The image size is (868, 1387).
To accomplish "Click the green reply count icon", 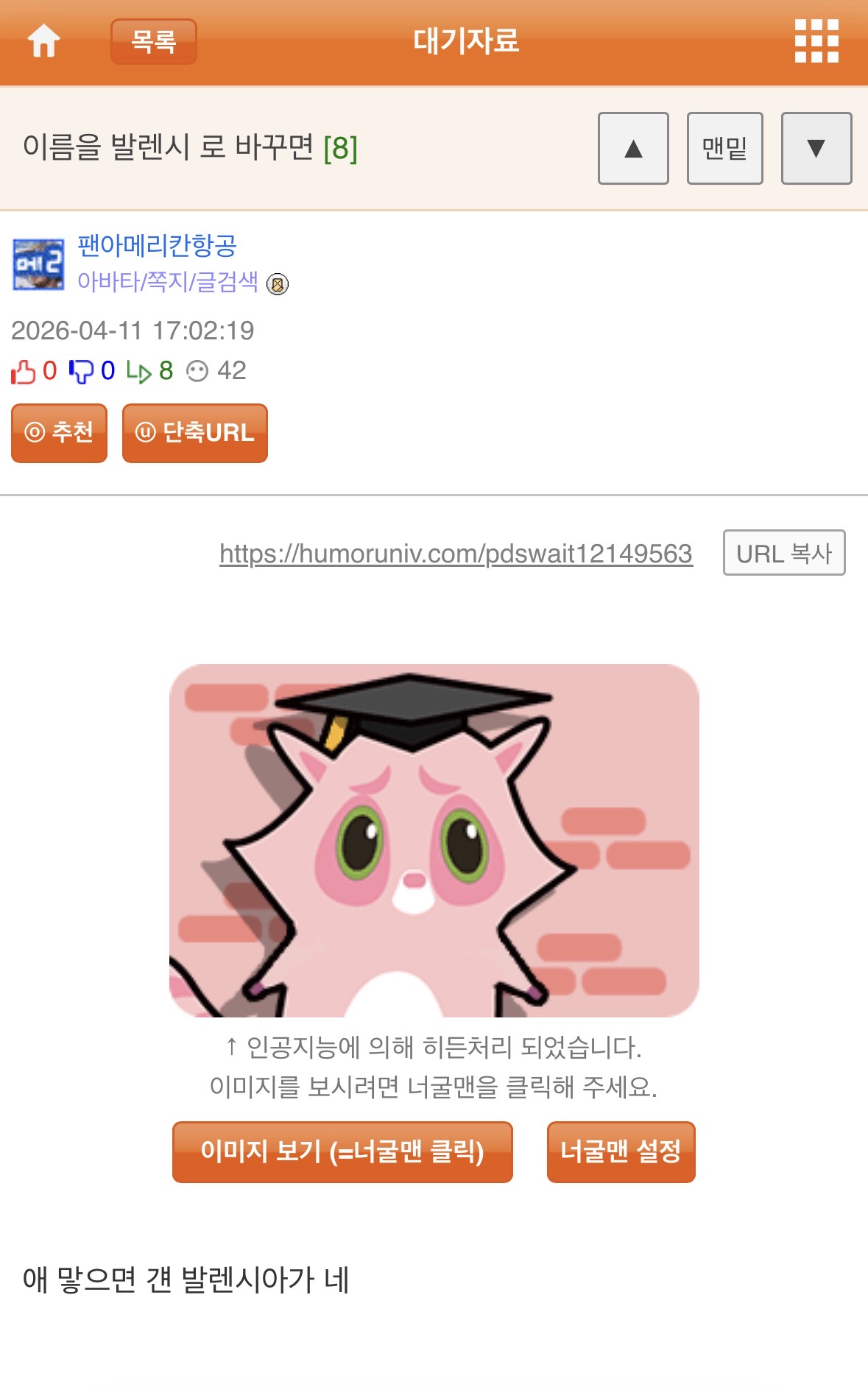I will [x=138, y=371].
